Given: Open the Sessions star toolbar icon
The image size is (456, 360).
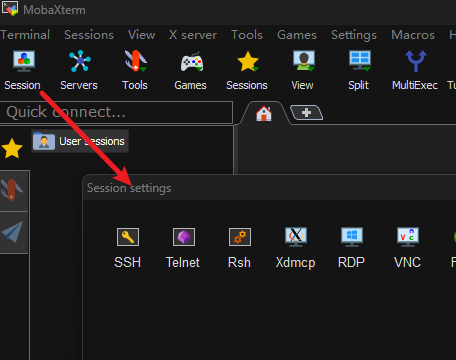Looking at the screenshot, I should tap(247, 70).
